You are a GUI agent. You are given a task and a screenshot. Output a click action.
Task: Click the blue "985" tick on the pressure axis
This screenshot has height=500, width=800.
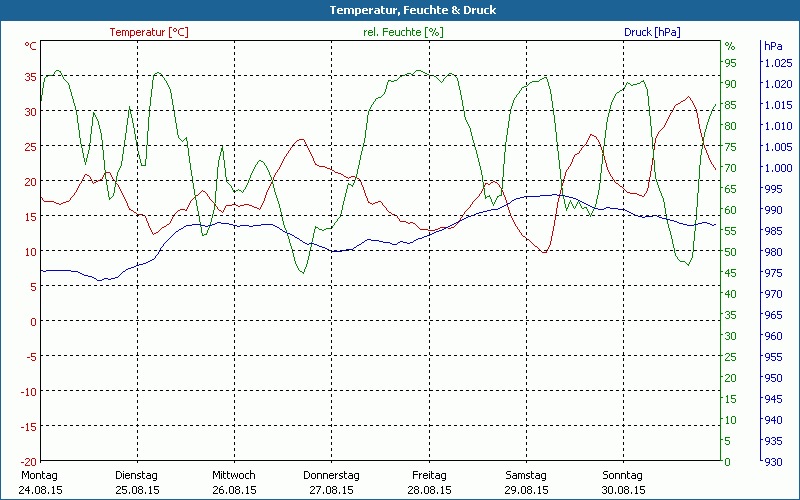[x=773, y=231]
